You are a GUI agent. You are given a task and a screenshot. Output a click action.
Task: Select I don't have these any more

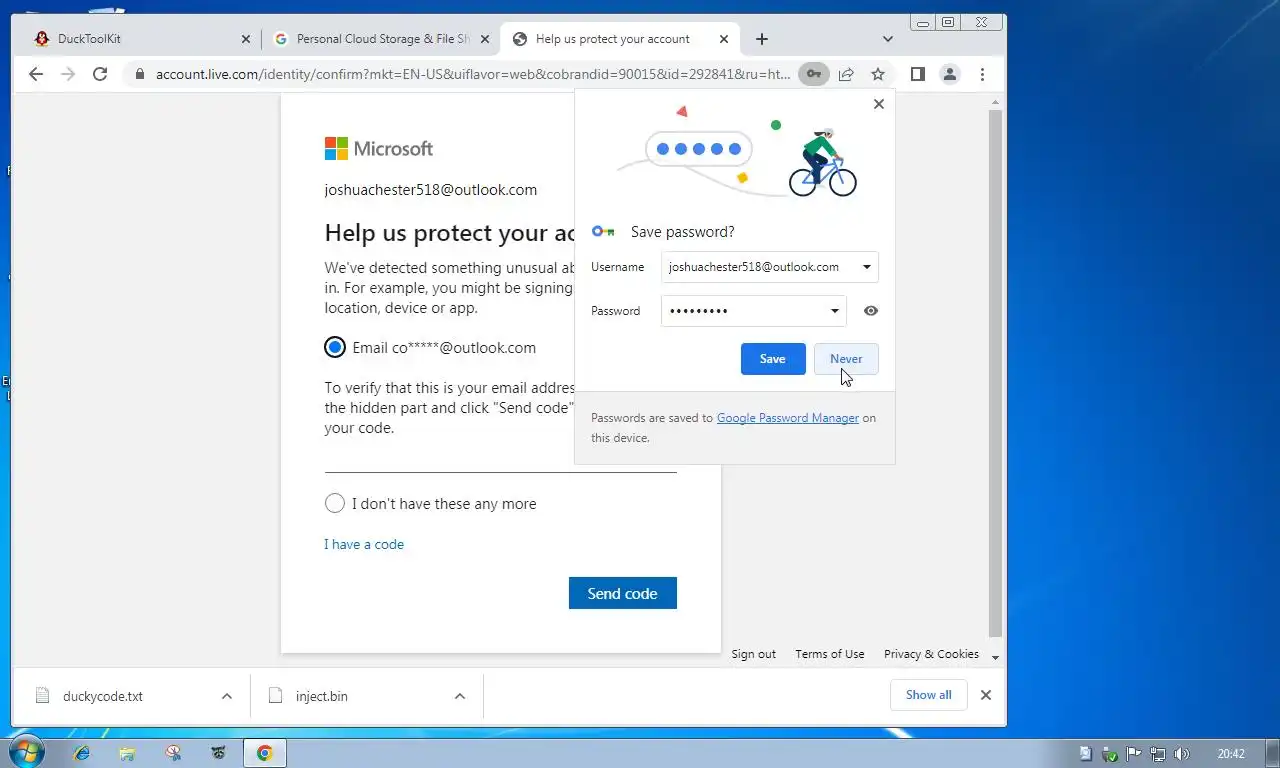click(x=335, y=503)
